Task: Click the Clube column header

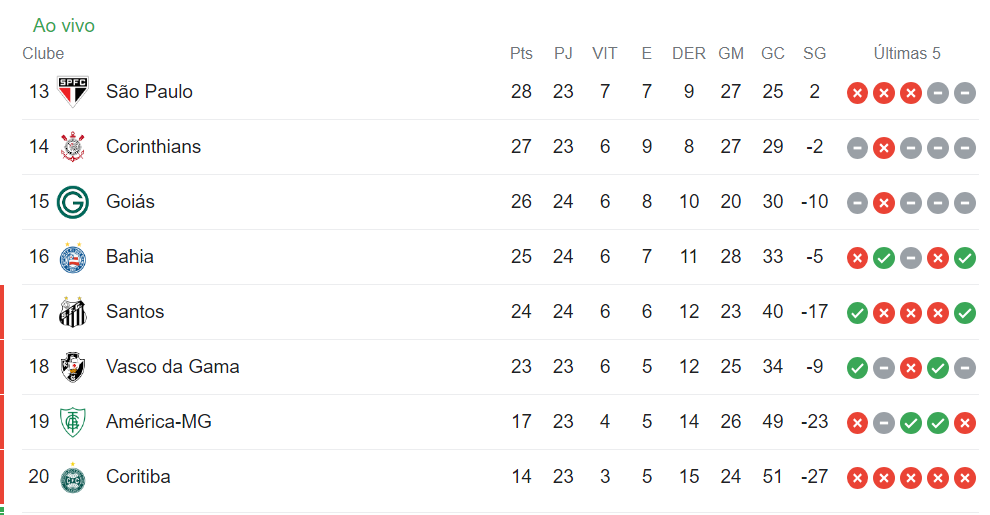Action: [43, 54]
